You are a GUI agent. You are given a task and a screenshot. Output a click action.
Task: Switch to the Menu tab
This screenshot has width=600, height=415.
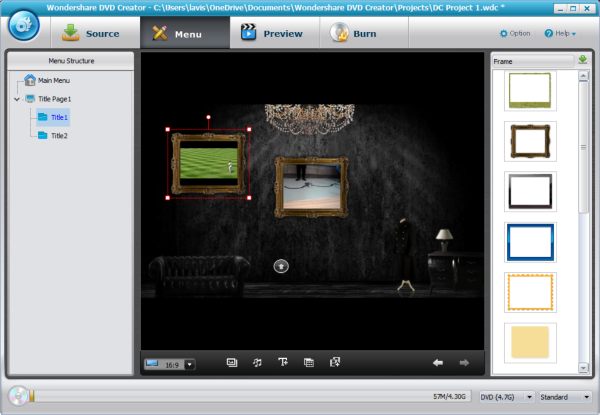click(x=185, y=34)
